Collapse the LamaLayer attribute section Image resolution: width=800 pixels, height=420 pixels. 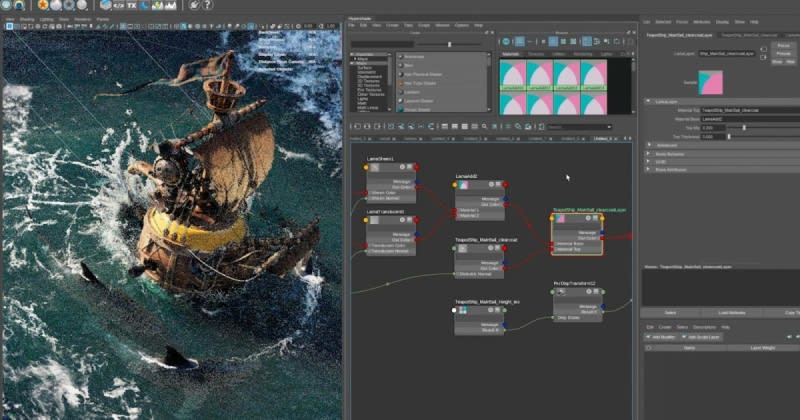coord(648,102)
